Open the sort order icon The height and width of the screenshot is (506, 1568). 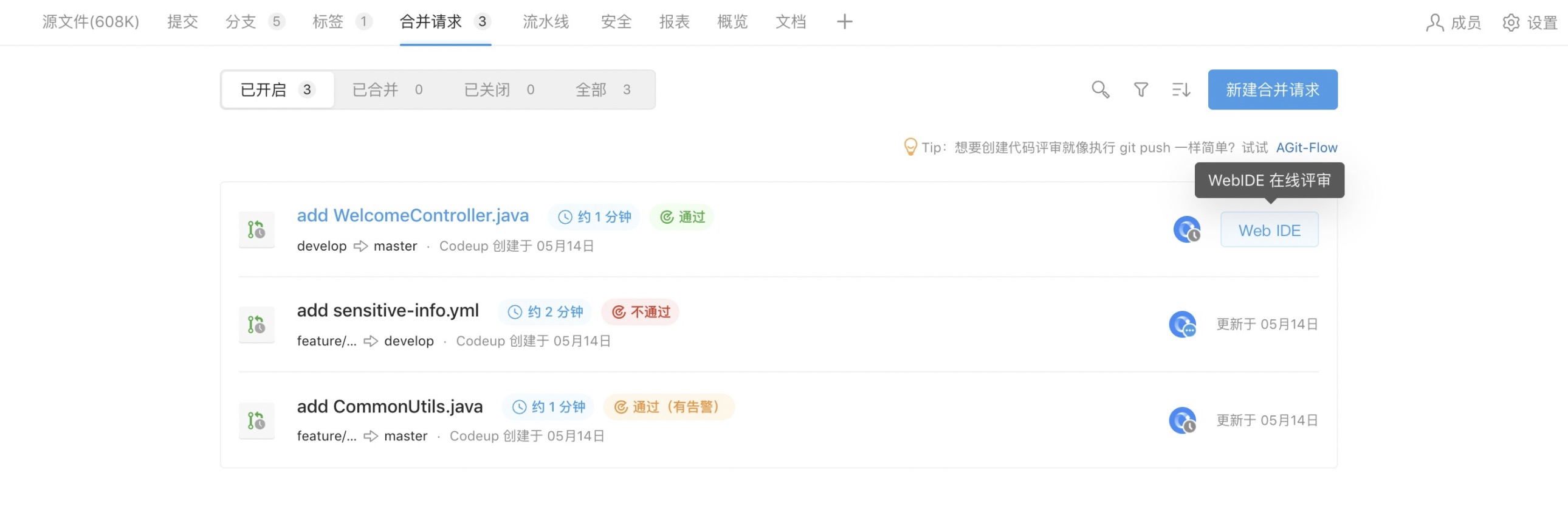tap(1181, 89)
